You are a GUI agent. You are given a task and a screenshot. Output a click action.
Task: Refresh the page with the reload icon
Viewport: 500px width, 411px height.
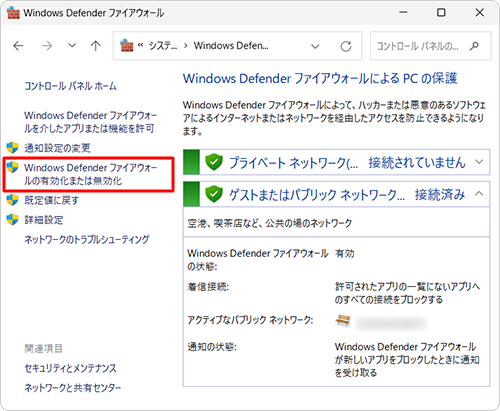(346, 46)
